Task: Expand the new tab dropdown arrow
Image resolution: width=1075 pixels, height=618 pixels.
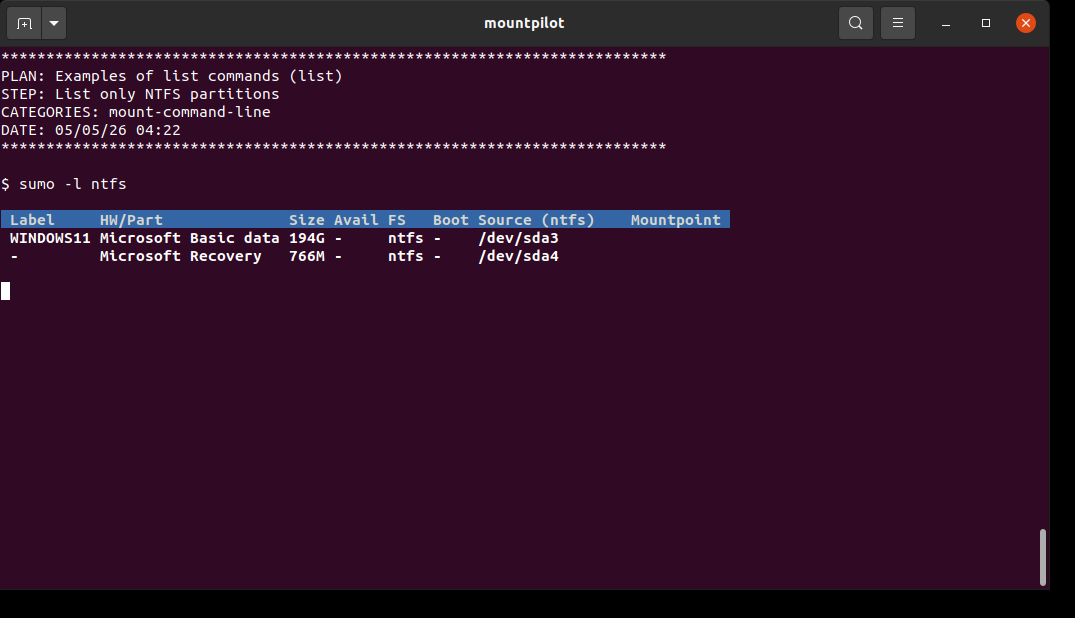Action: pos(54,23)
